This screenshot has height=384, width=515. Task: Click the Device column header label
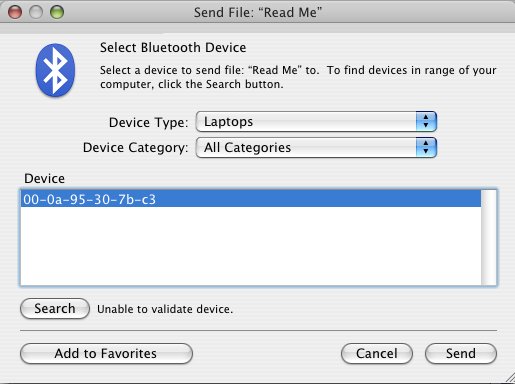point(44,179)
